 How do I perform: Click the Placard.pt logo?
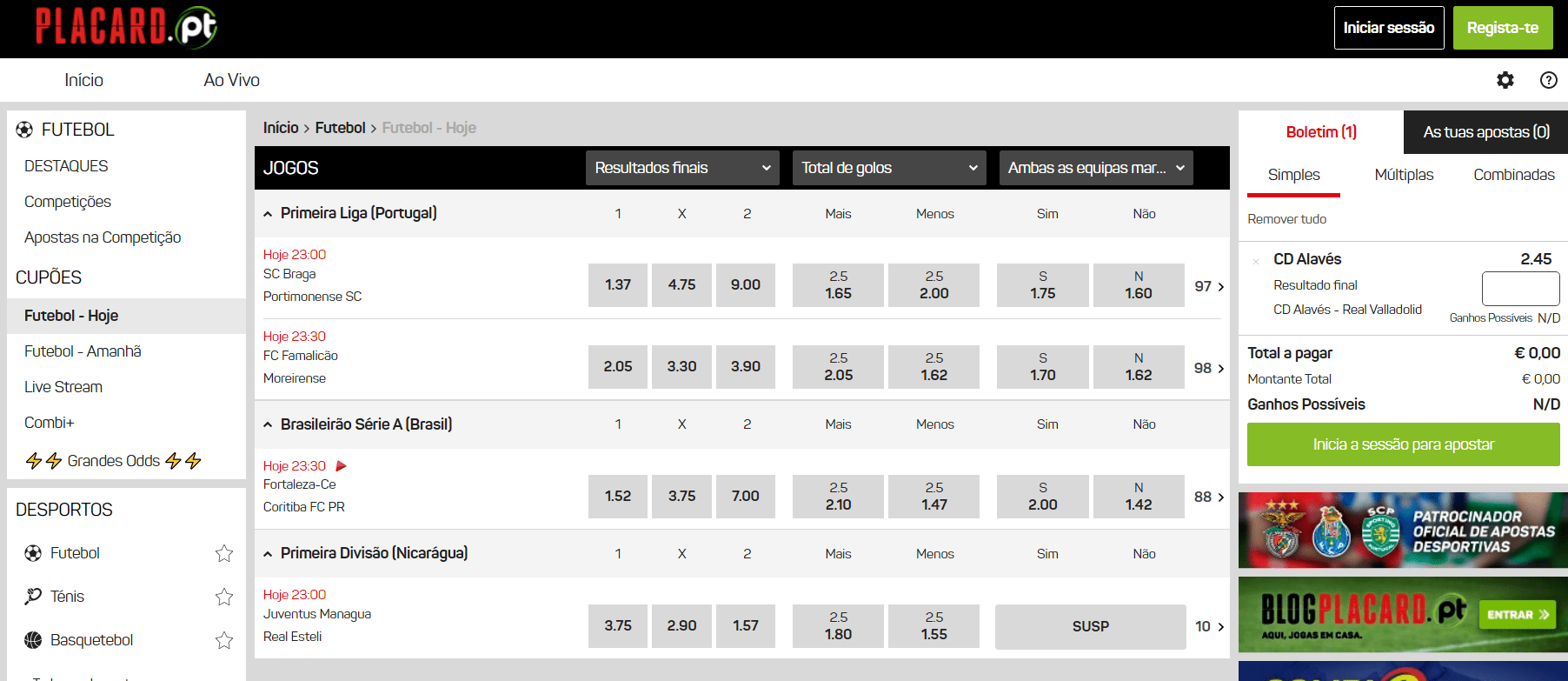click(126, 27)
